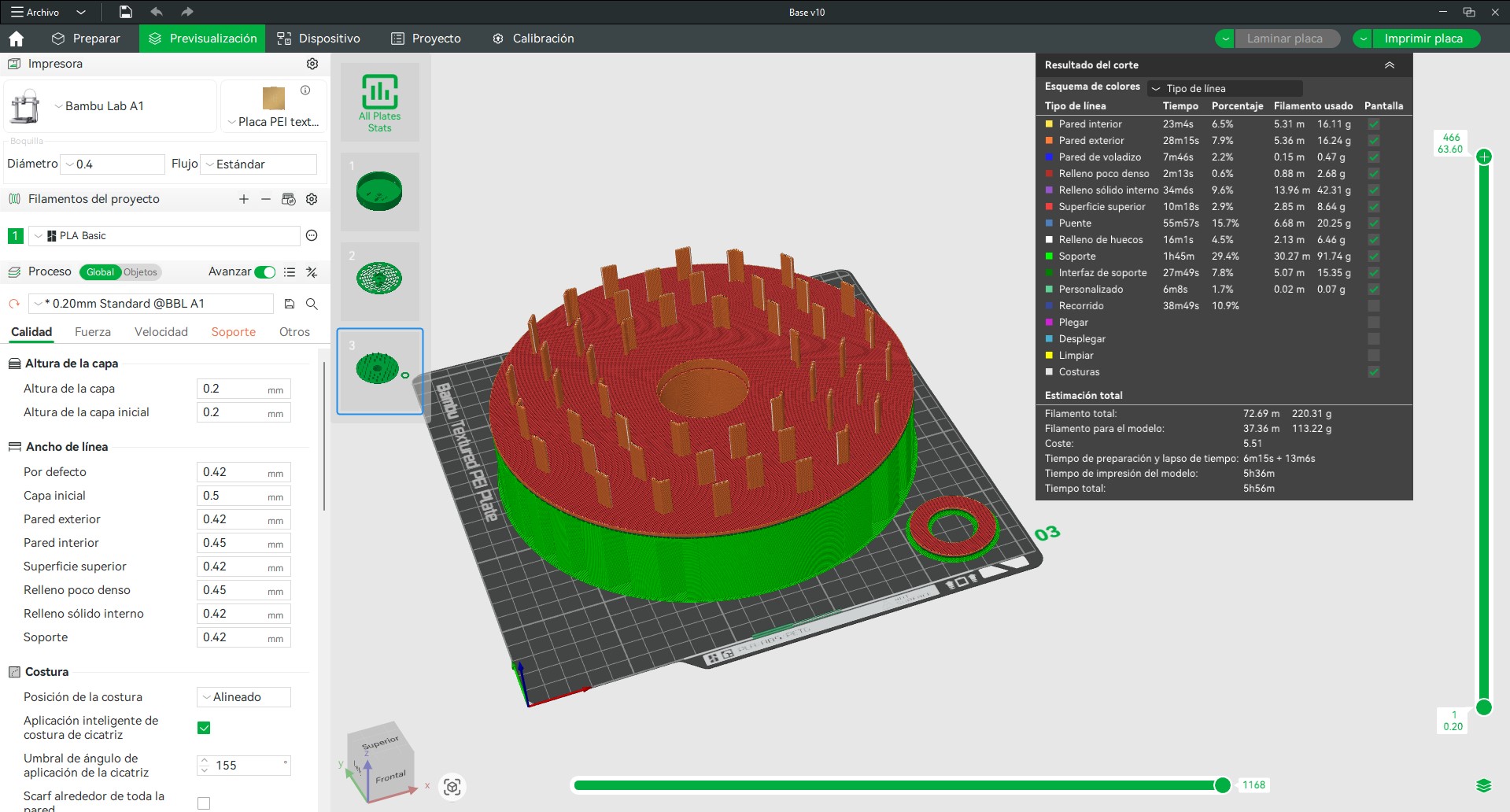Open filament settings gear icon
The height and width of the screenshot is (812, 1510).
click(312, 199)
